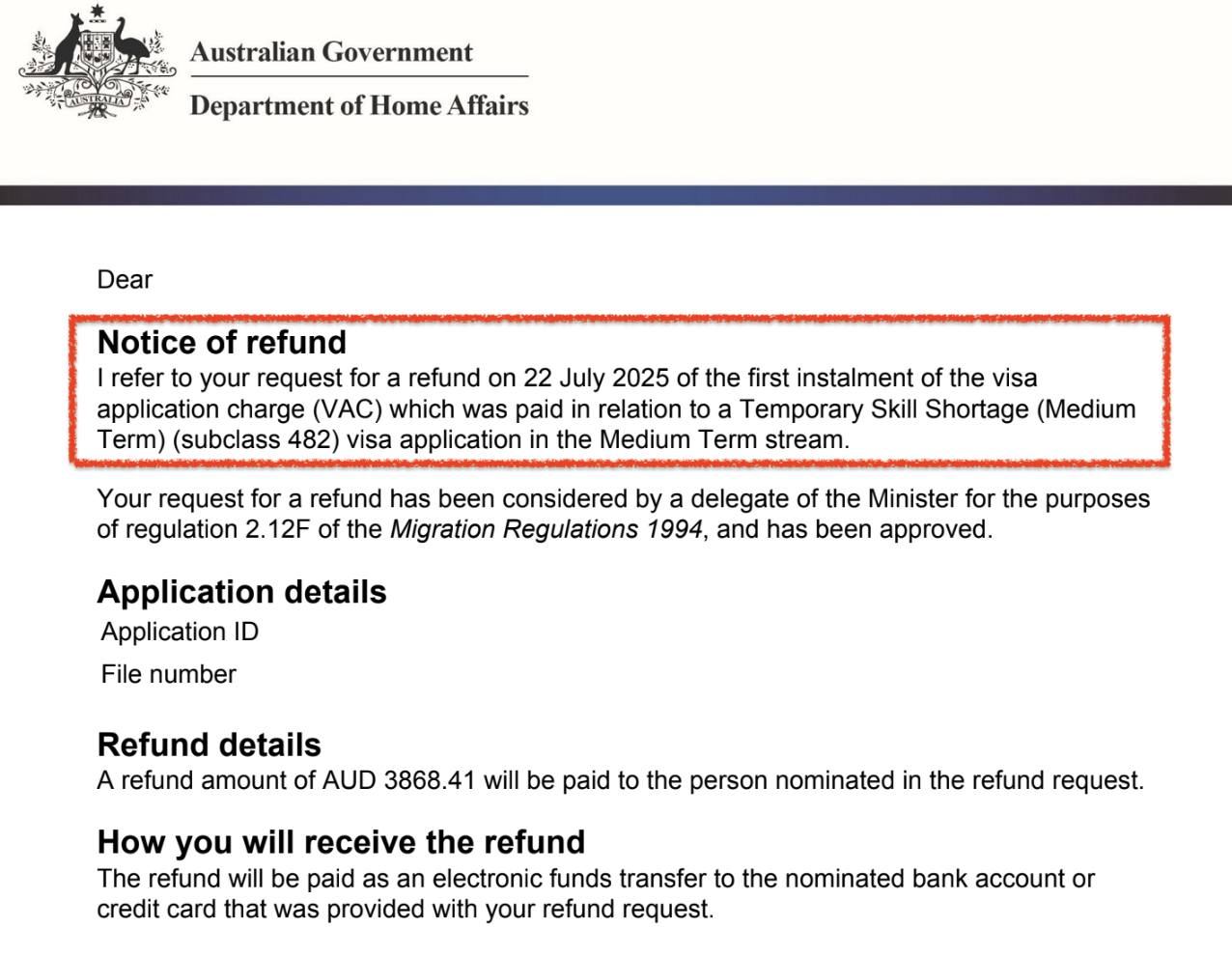Click "Temporary Skill Shortage" in the notice

[884, 408]
